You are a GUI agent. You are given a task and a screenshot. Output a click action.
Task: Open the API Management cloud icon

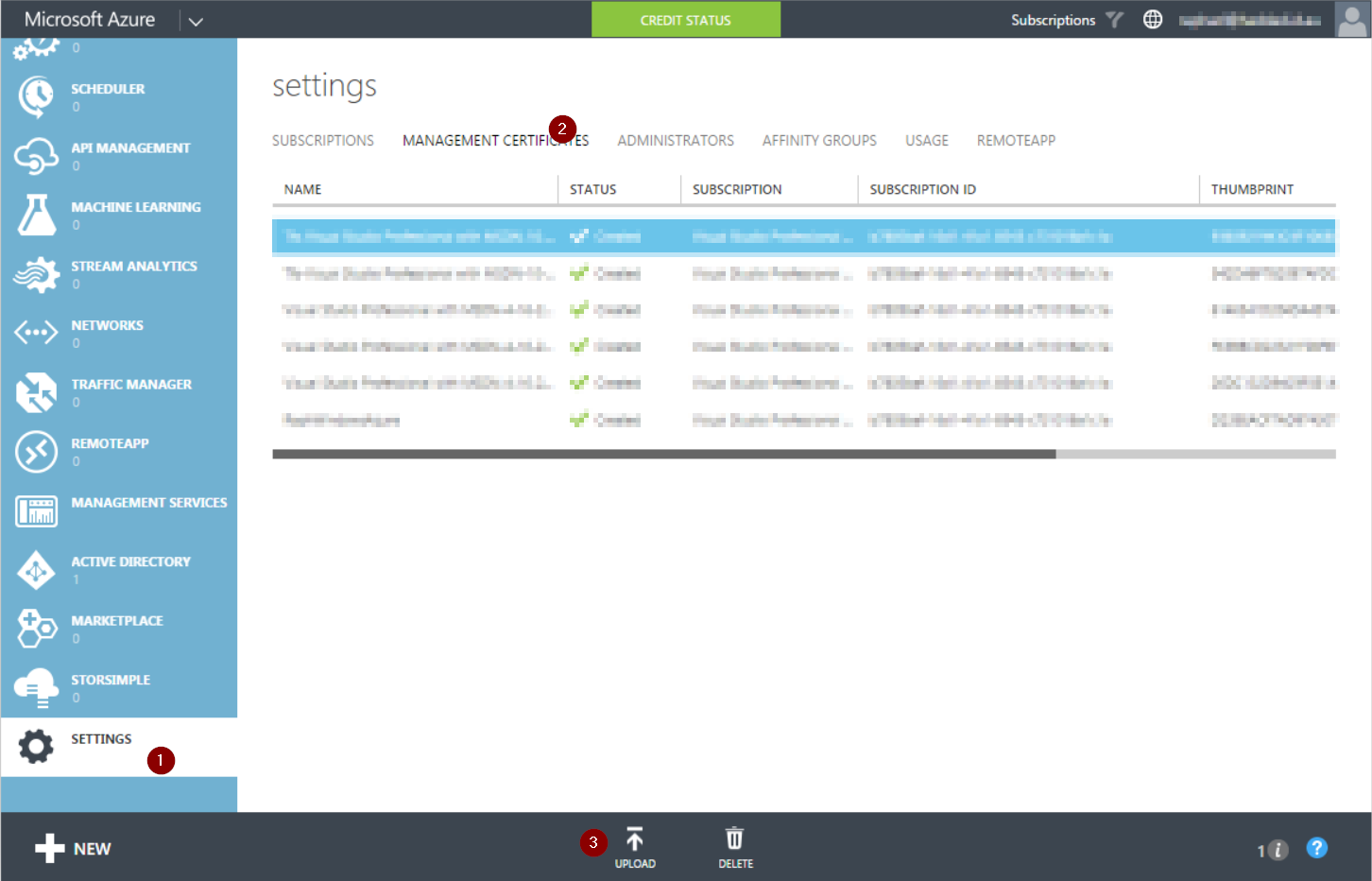click(x=36, y=156)
